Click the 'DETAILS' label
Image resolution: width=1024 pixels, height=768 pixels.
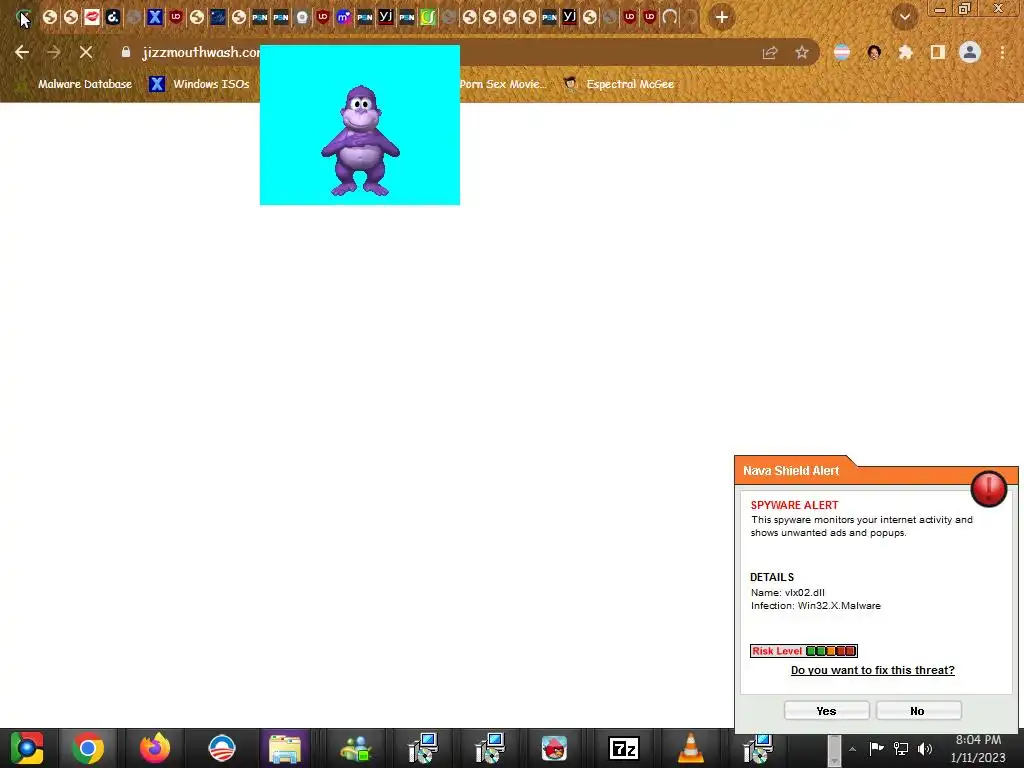[772, 577]
